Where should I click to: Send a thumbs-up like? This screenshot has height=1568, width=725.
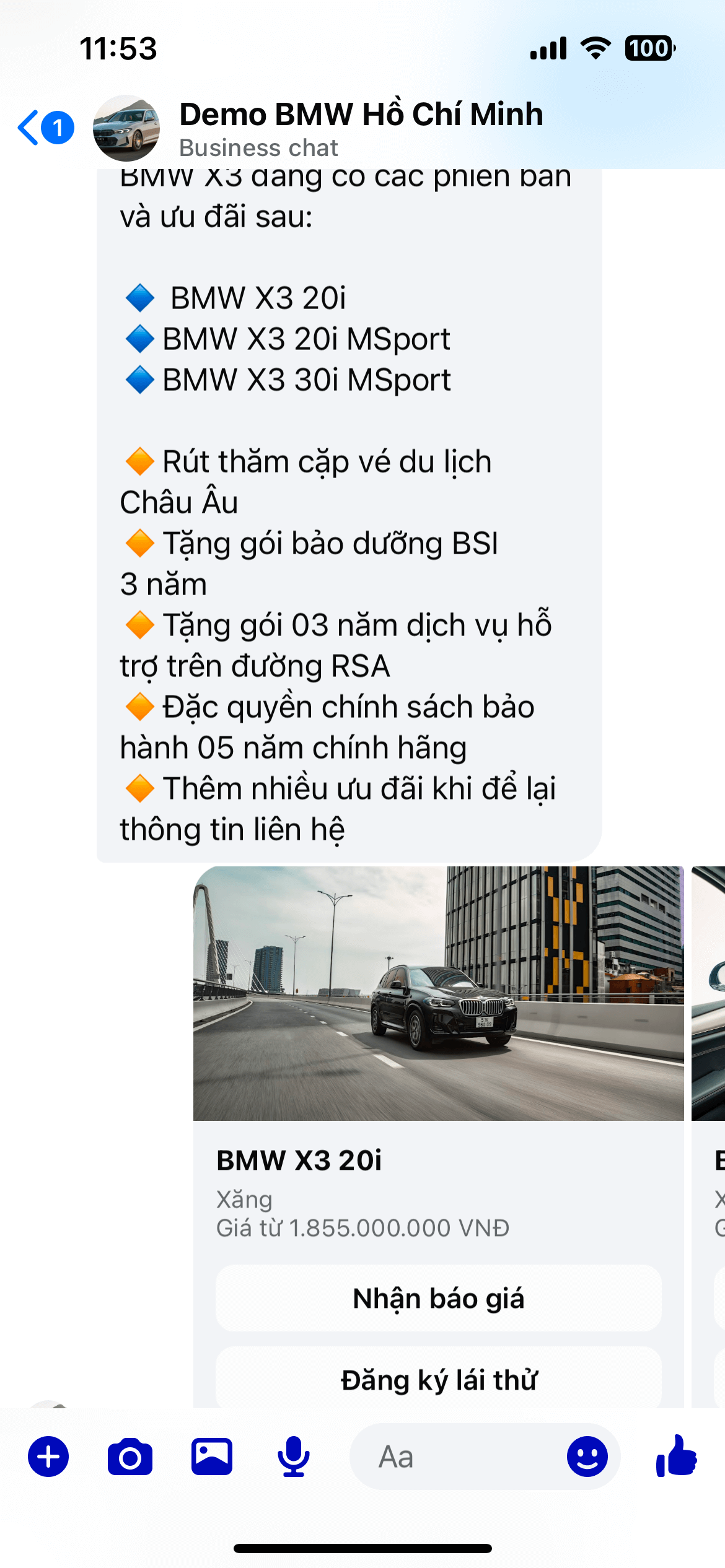point(677,1455)
